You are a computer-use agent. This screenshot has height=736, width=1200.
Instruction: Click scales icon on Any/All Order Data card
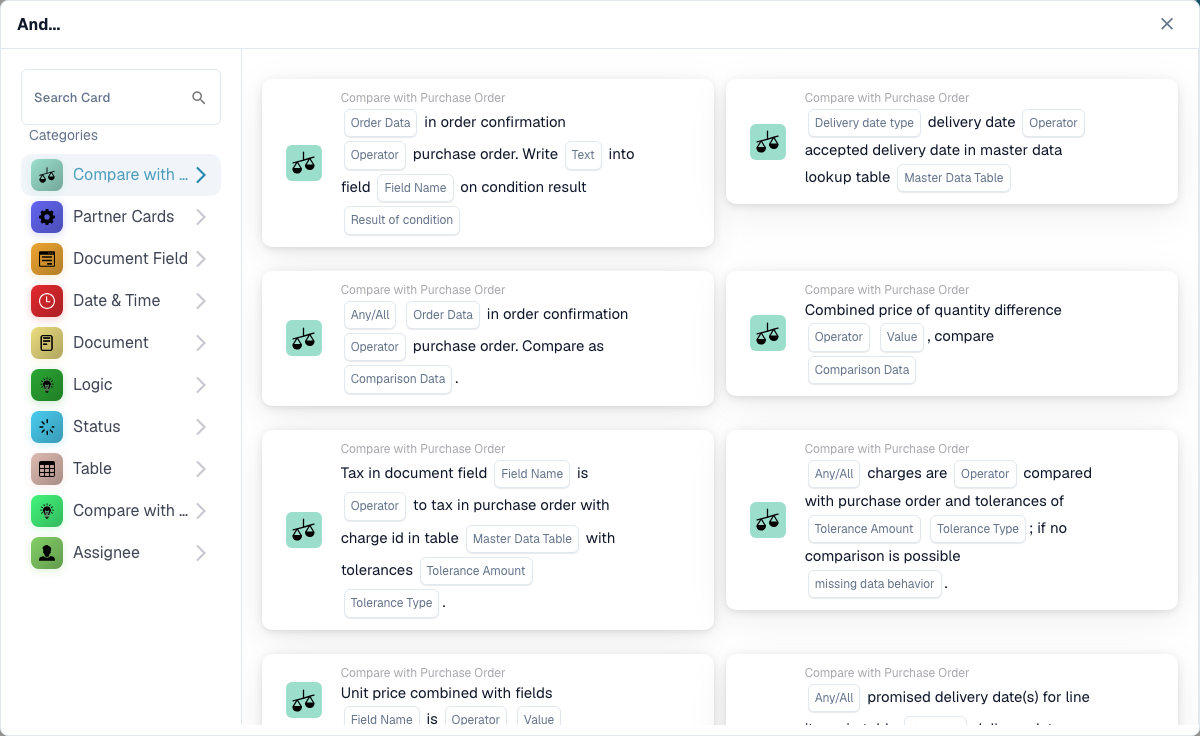point(304,338)
